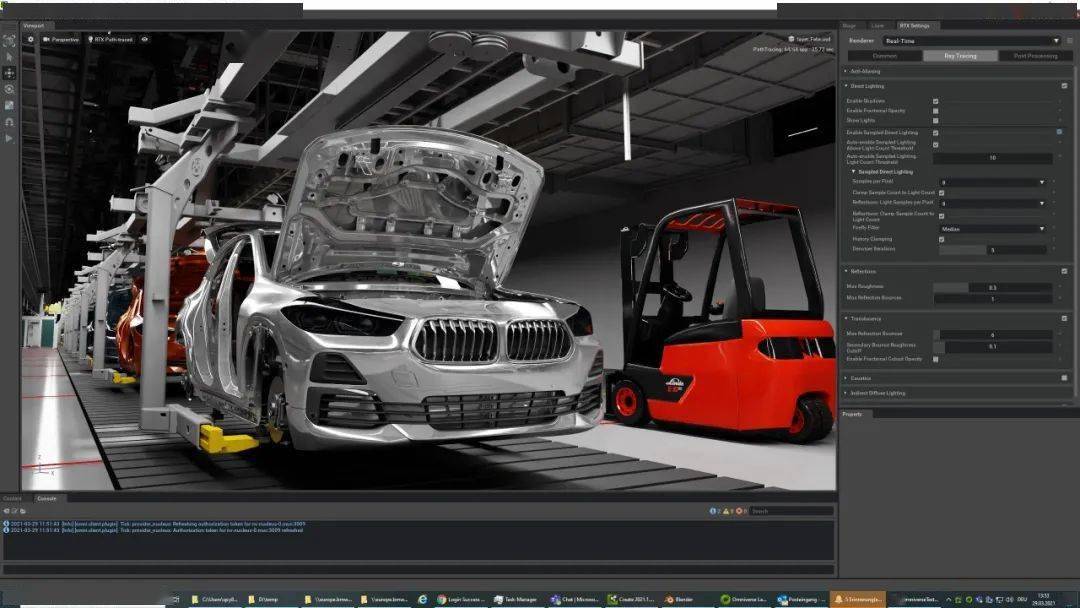The height and width of the screenshot is (608, 1080).
Task: Activate the Scale gizmo tool
Action: (9, 105)
